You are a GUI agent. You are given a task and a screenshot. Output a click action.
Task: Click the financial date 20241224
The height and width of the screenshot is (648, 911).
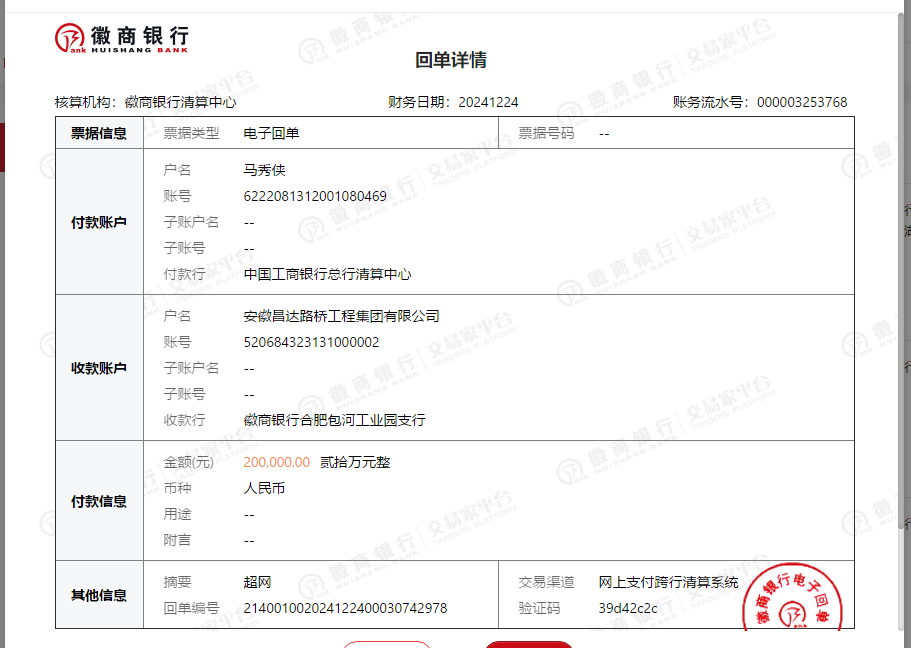click(488, 102)
